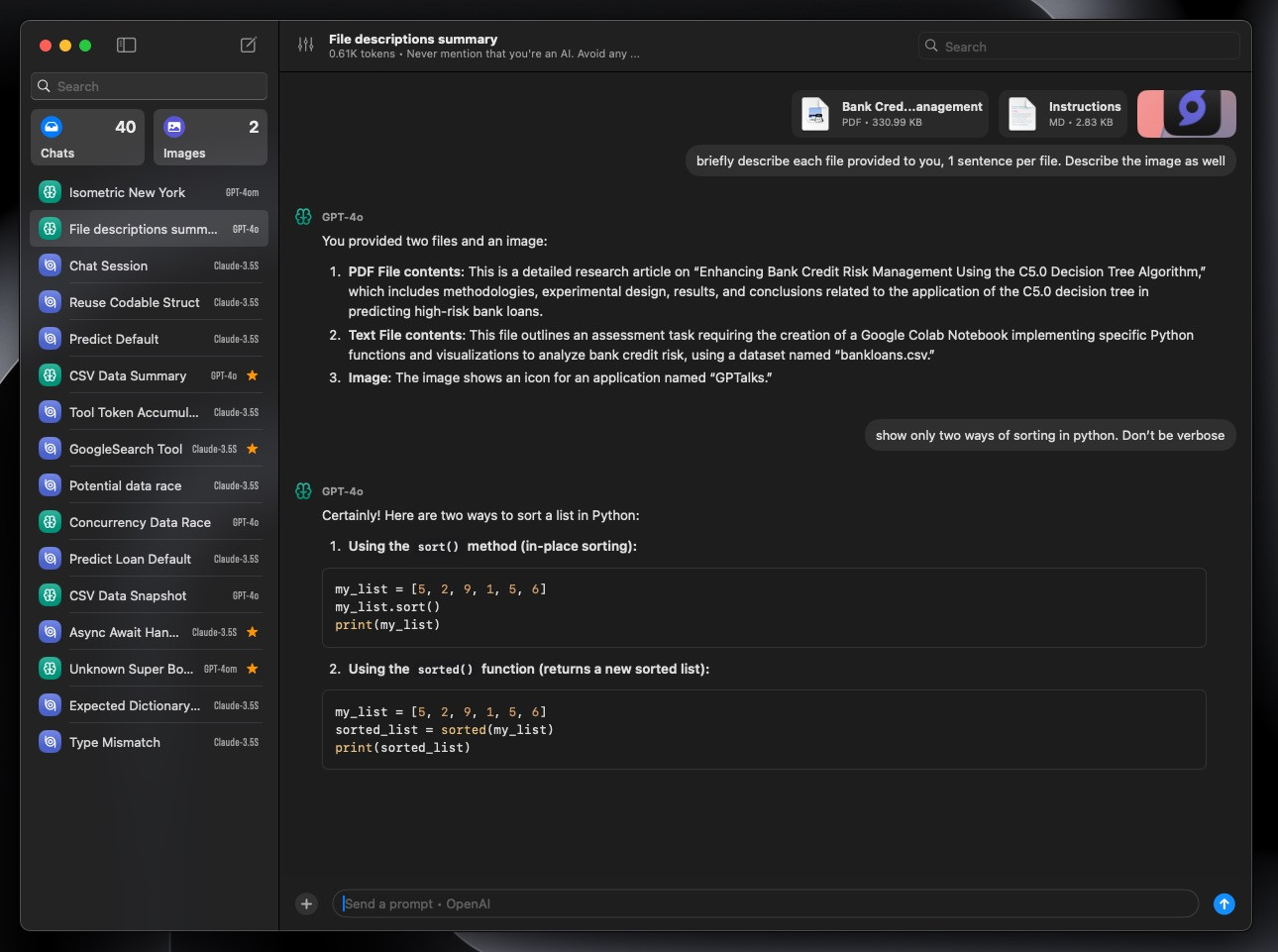
Task: Open chat parameters sliders icon
Action: pyautogui.click(x=305, y=45)
